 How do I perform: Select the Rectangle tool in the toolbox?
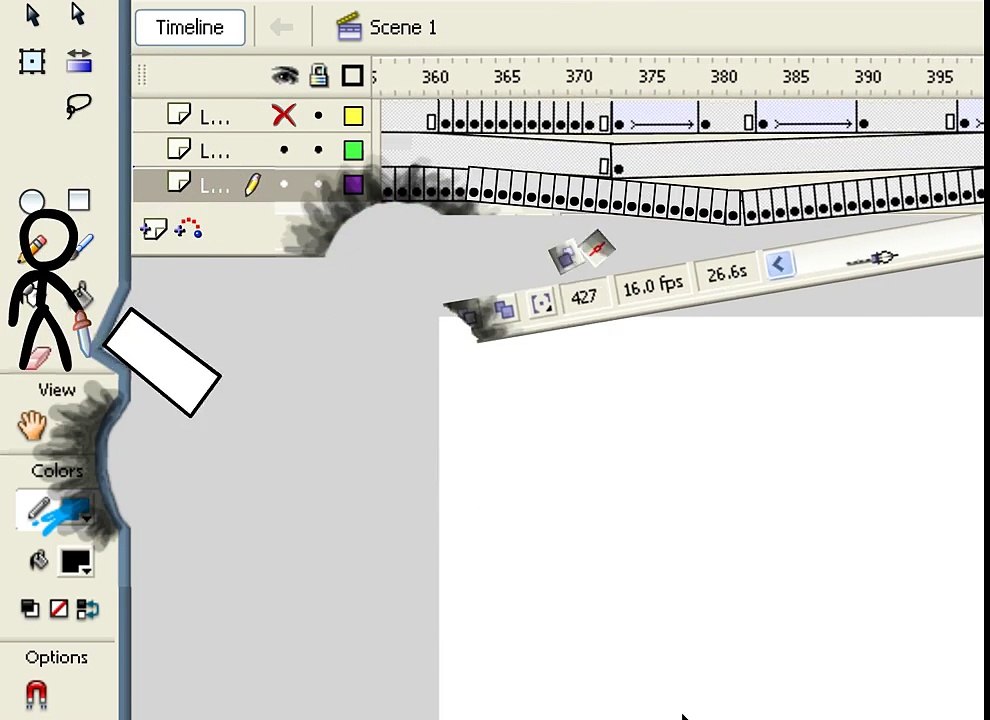click(x=79, y=200)
